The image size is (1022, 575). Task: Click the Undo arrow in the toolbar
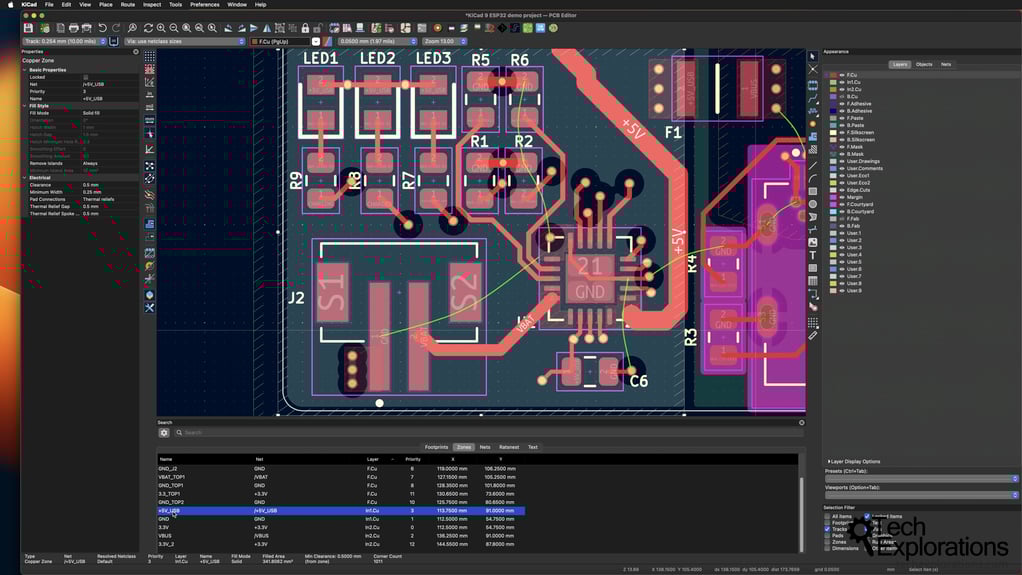point(102,28)
